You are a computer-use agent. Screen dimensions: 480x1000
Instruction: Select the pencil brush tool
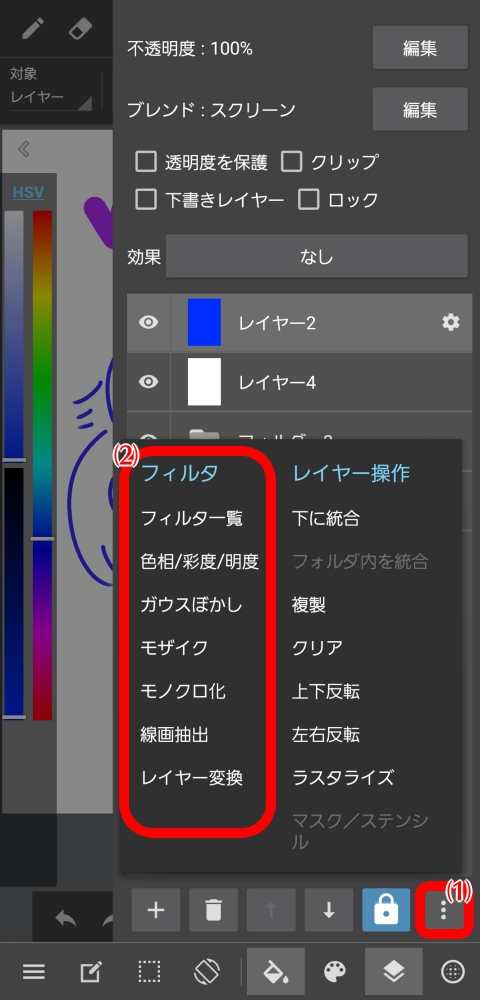tap(32, 29)
